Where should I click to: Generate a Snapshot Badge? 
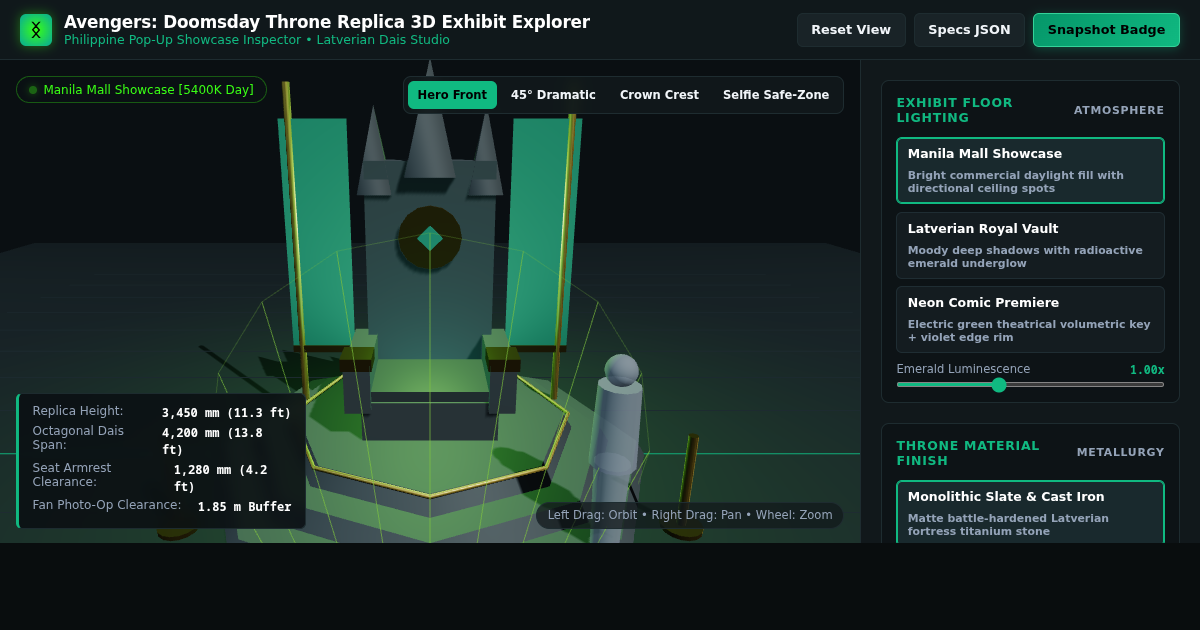coord(1106,30)
